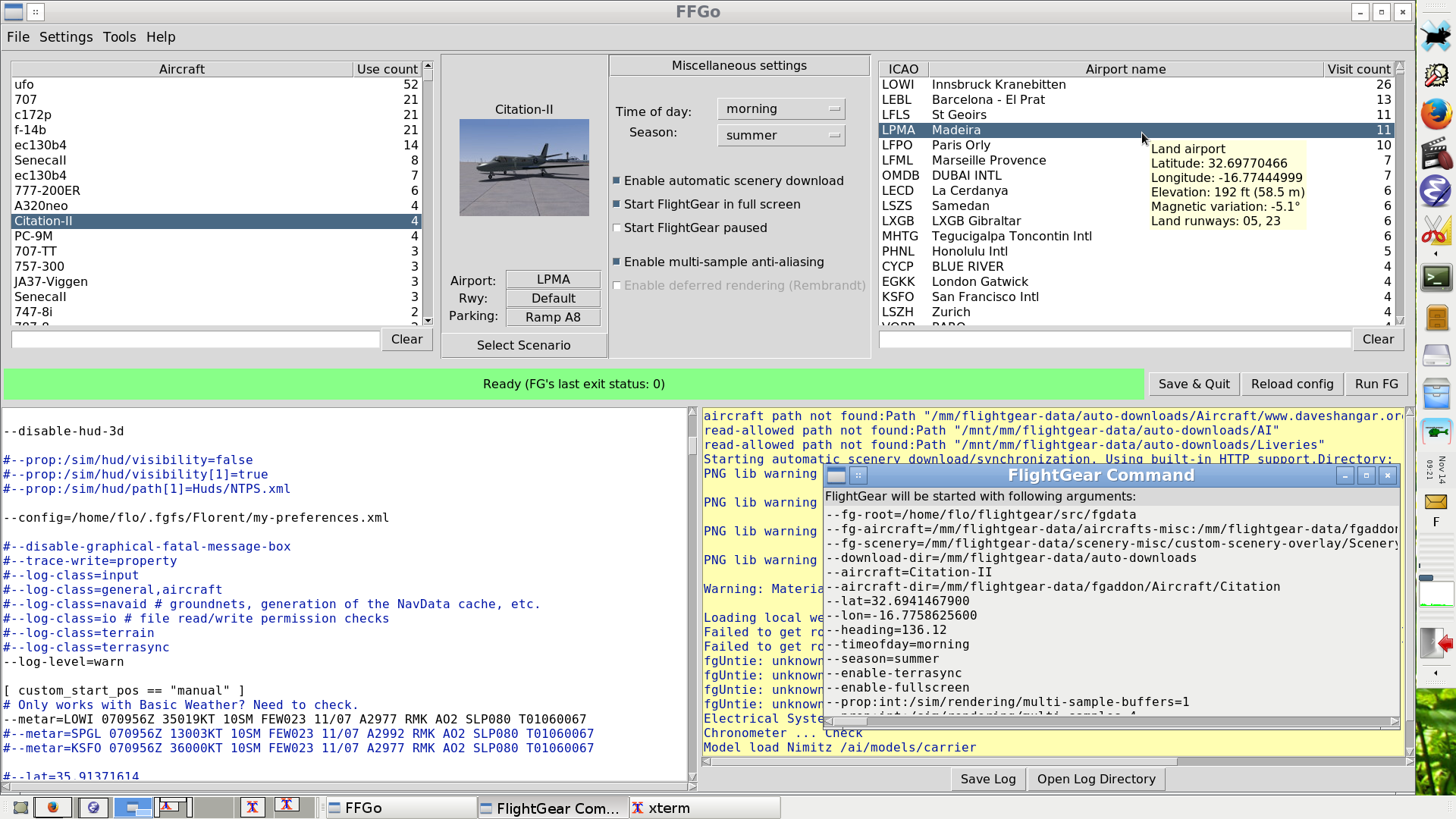Select the San Francisco Intl airport row
The height and width of the screenshot is (819, 1456).
pos(1137,297)
